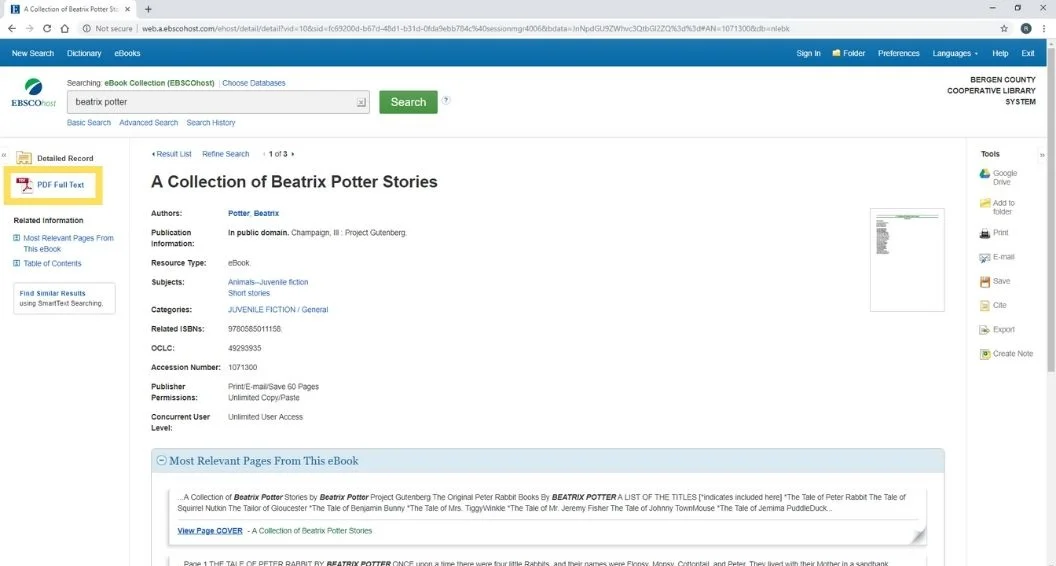Expand Most Relevant Pages sidebar item
This screenshot has height=566, width=1056.
coord(17,238)
